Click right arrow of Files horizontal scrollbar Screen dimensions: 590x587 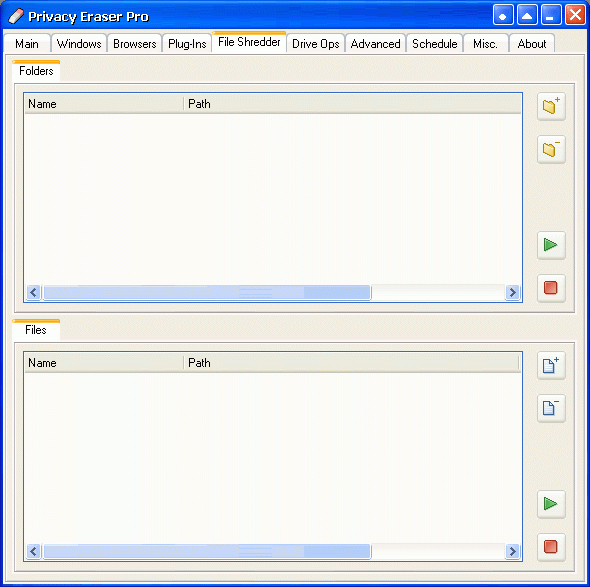[512, 551]
